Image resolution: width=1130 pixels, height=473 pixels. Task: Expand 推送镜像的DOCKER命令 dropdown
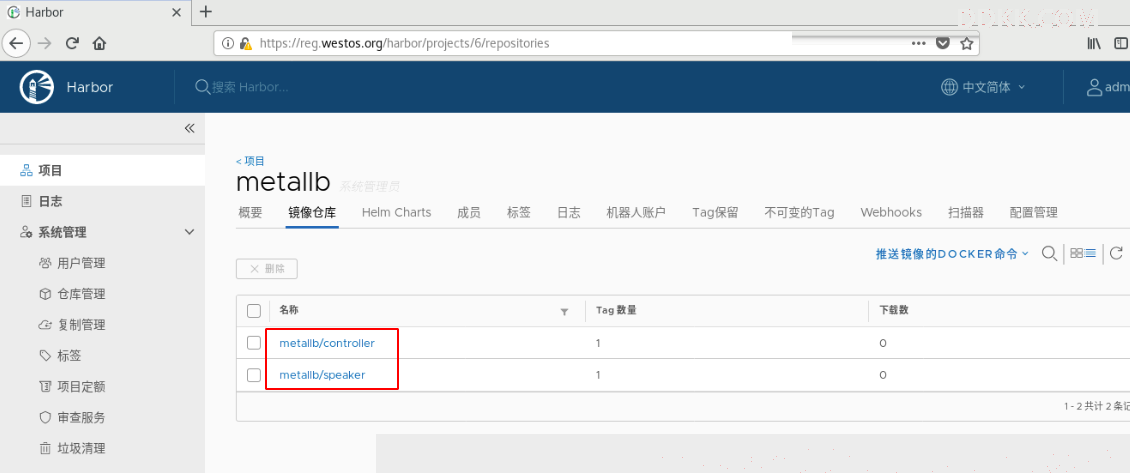(x=952, y=254)
